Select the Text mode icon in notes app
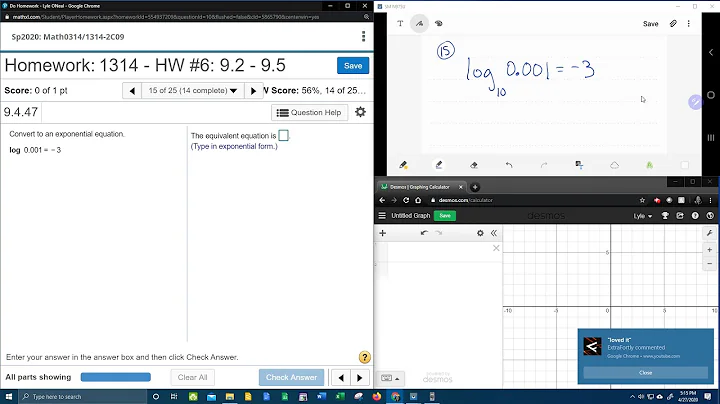Screen dimensions: 720x404 click(400, 23)
